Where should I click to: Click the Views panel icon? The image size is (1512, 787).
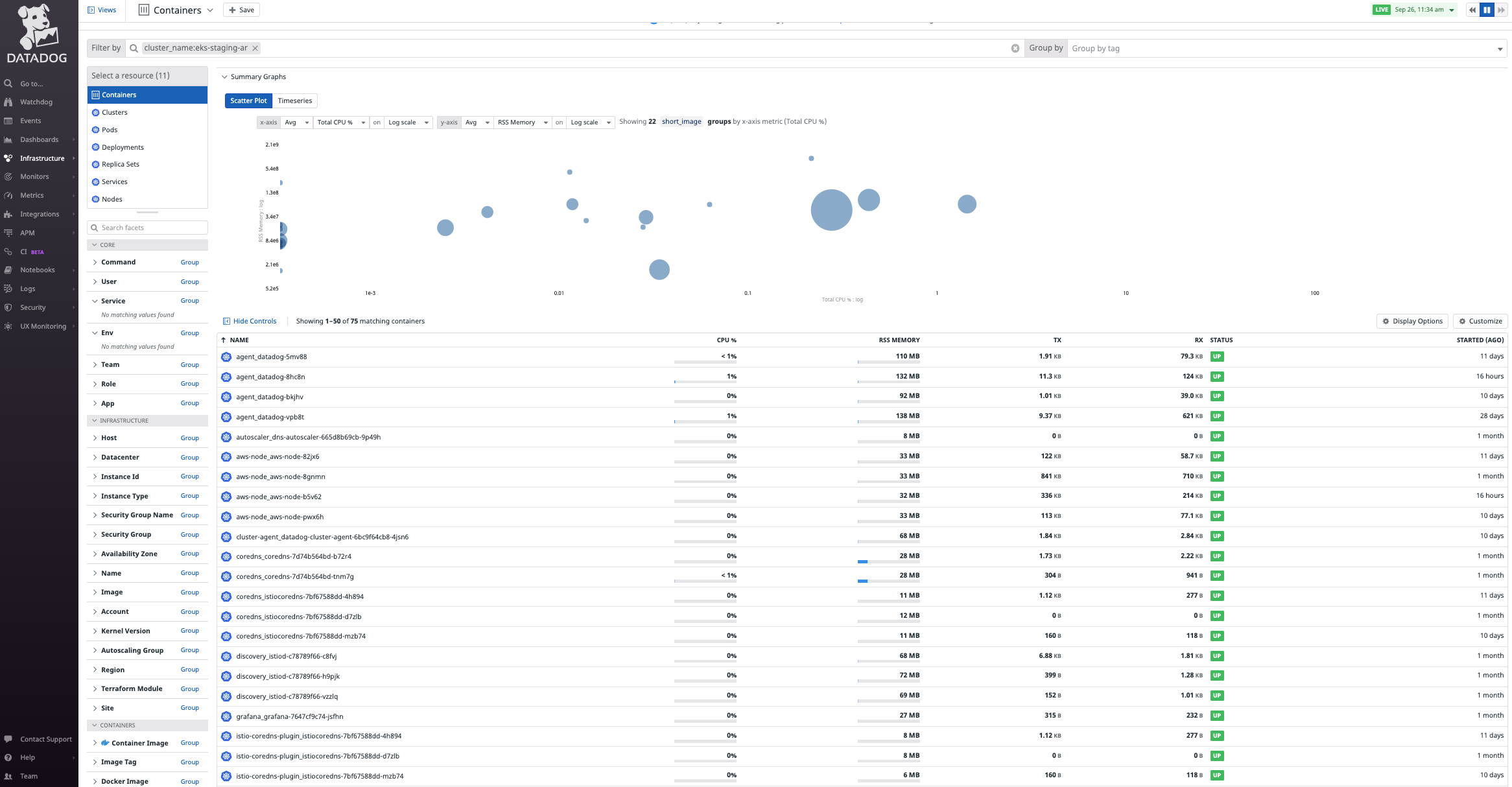pyautogui.click(x=91, y=10)
